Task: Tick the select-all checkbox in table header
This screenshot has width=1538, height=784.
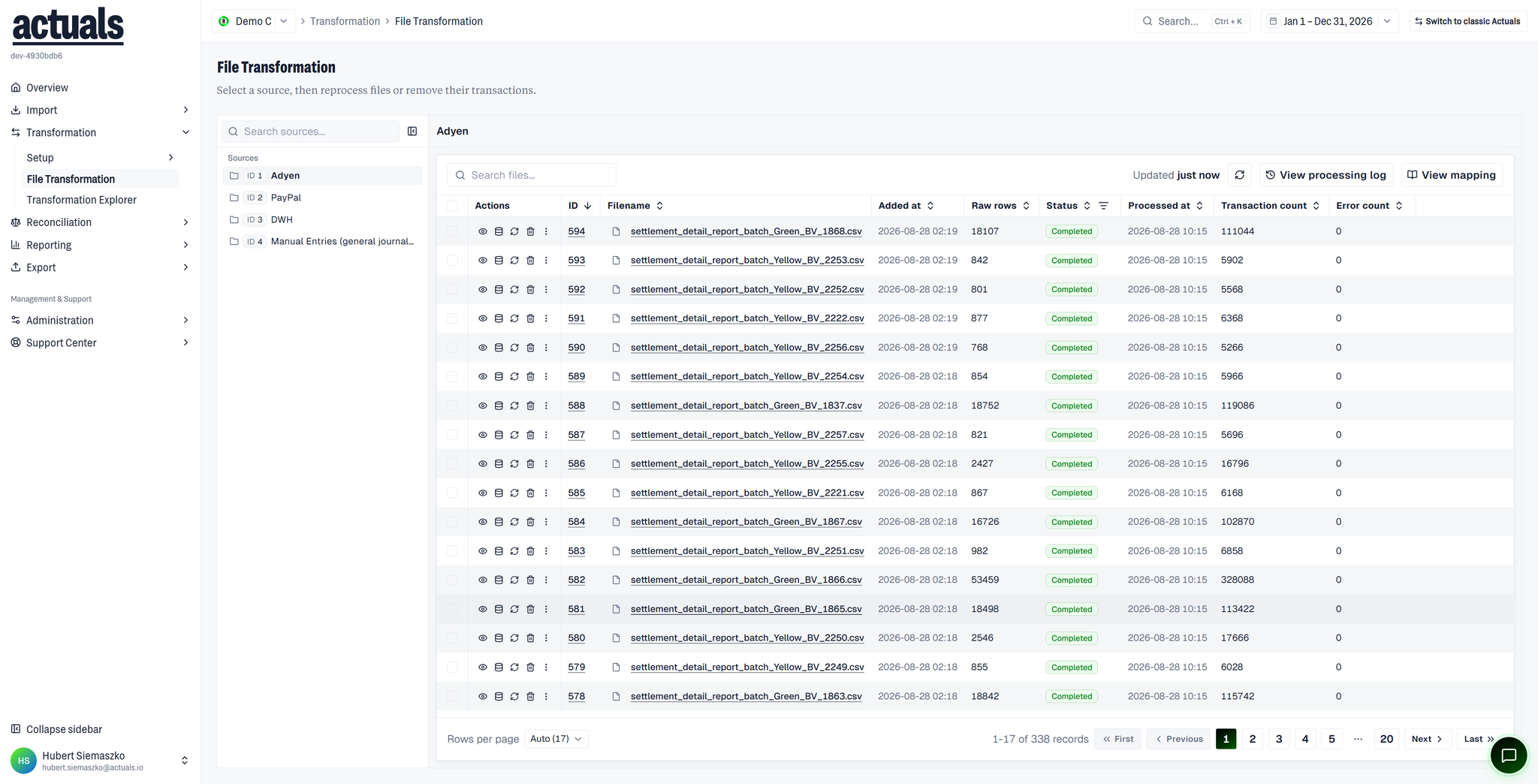Action: (452, 206)
